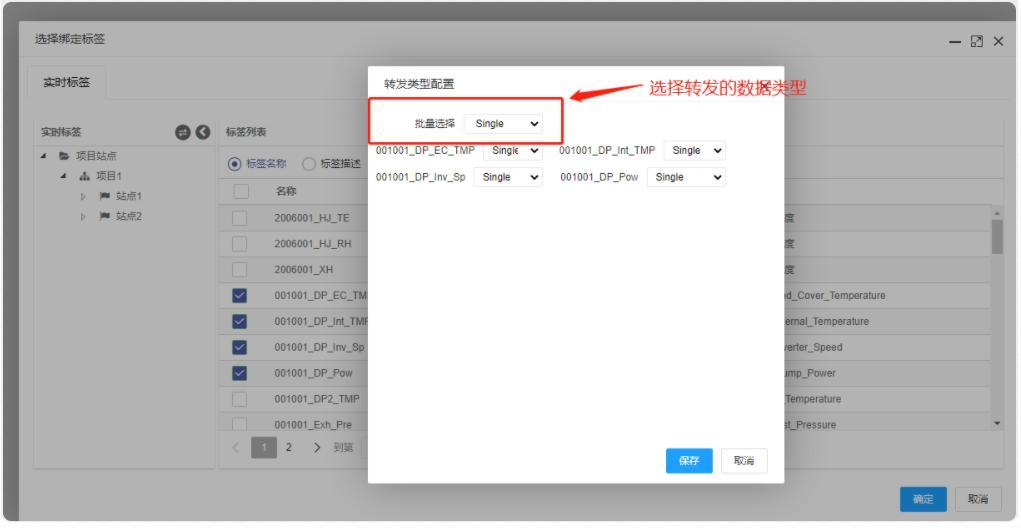
Task: Click the 2006001_XH name cell
Action: (x=303, y=270)
